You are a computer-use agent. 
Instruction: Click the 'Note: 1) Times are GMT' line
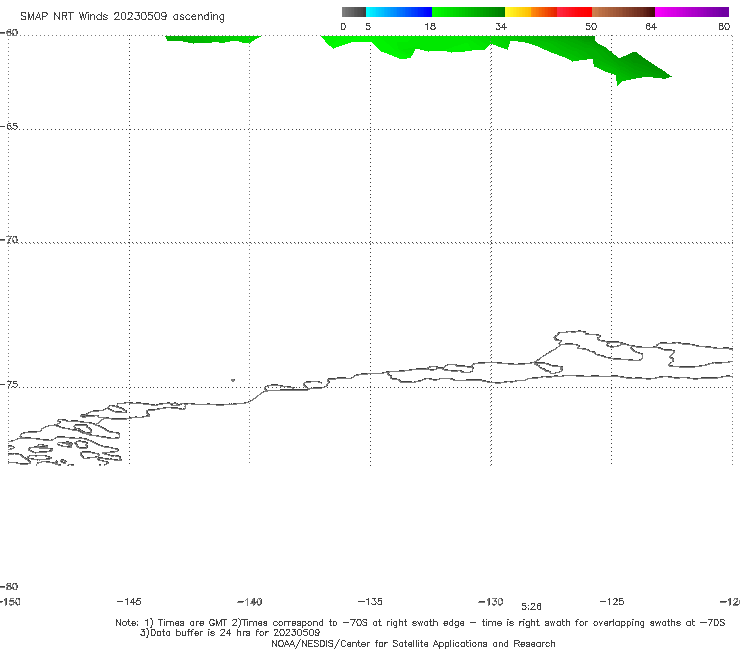[x=420, y=623]
